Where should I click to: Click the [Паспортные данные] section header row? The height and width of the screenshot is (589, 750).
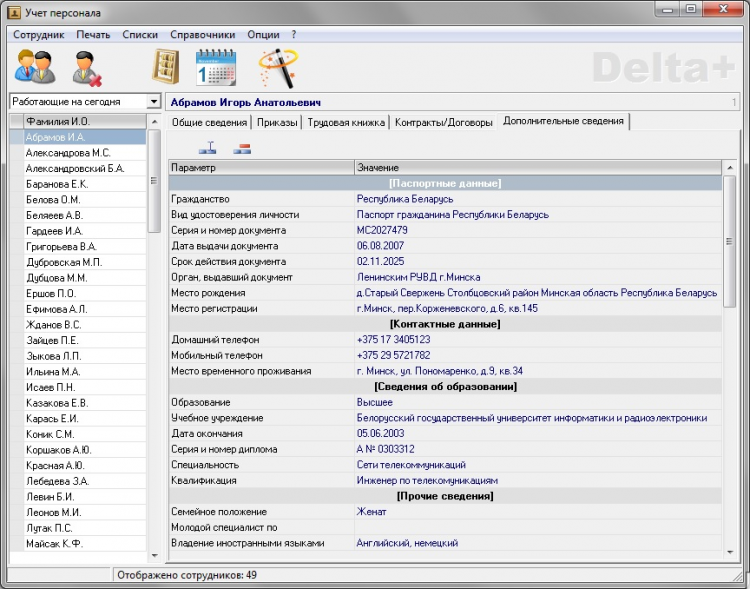pyautogui.click(x=445, y=183)
